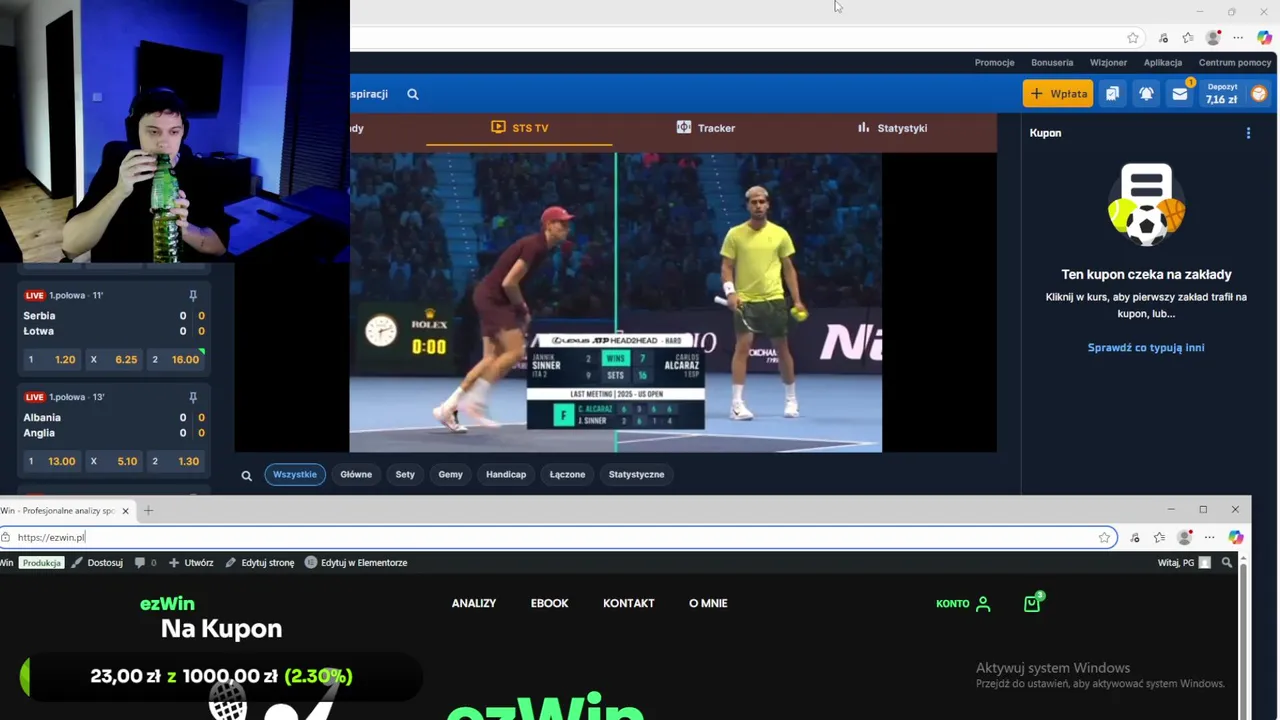This screenshot has height=720, width=1280.
Task: Favorite ezwin.pl with address bar star
Action: point(1104,537)
